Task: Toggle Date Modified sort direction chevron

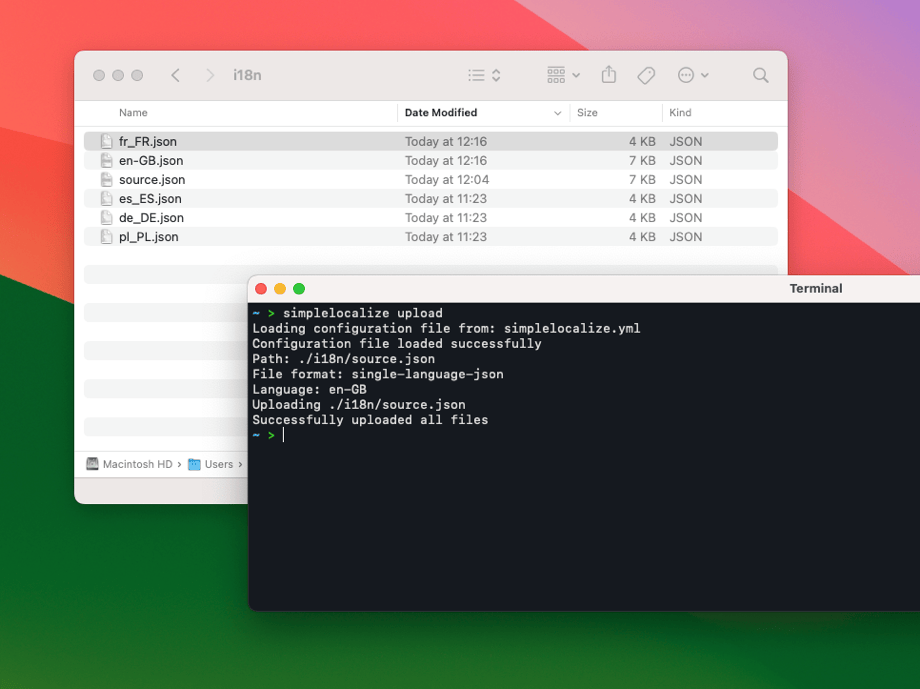Action: pyautogui.click(x=557, y=113)
